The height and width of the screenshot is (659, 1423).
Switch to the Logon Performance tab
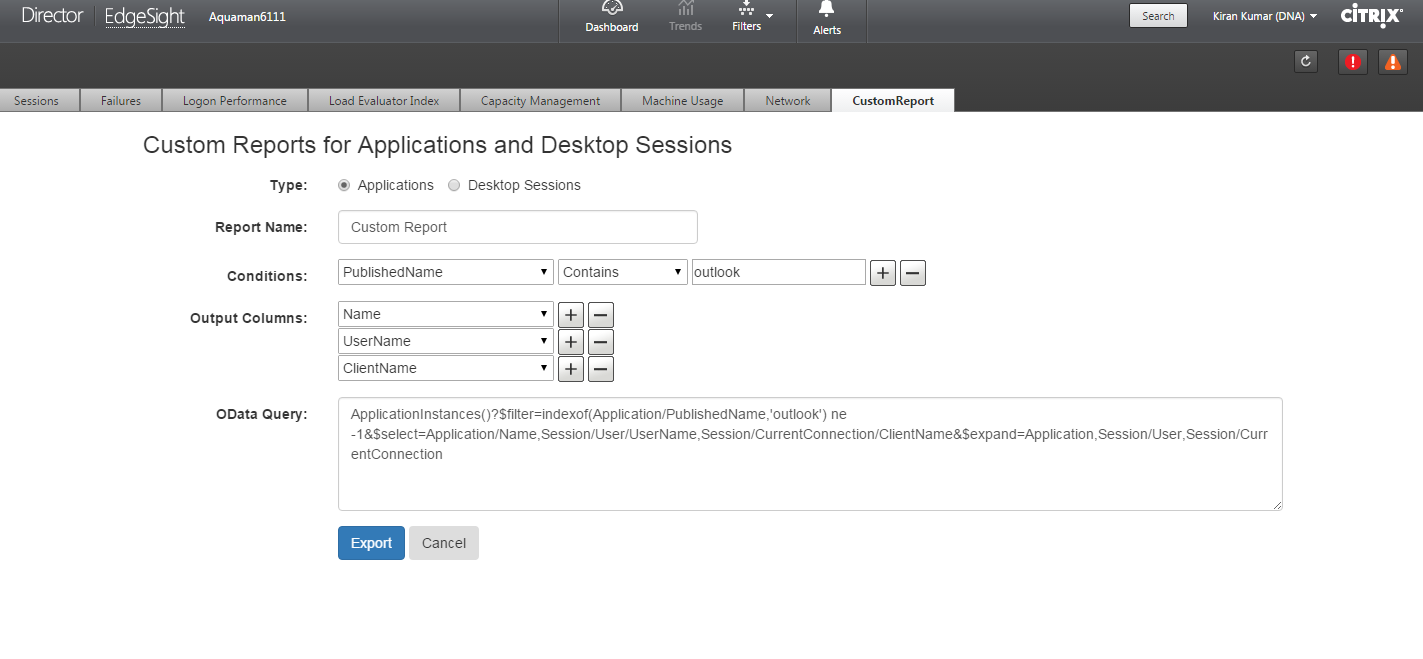point(234,101)
